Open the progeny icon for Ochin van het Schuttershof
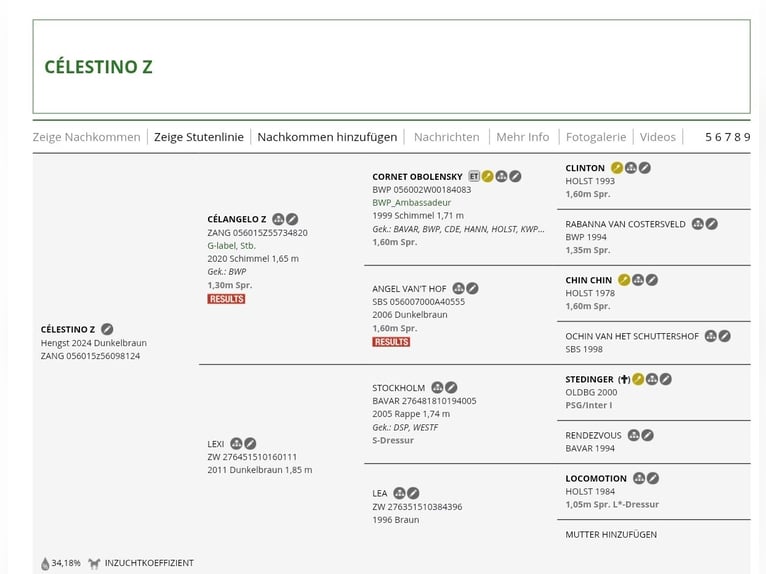This screenshot has width=766, height=574. [x=711, y=336]
